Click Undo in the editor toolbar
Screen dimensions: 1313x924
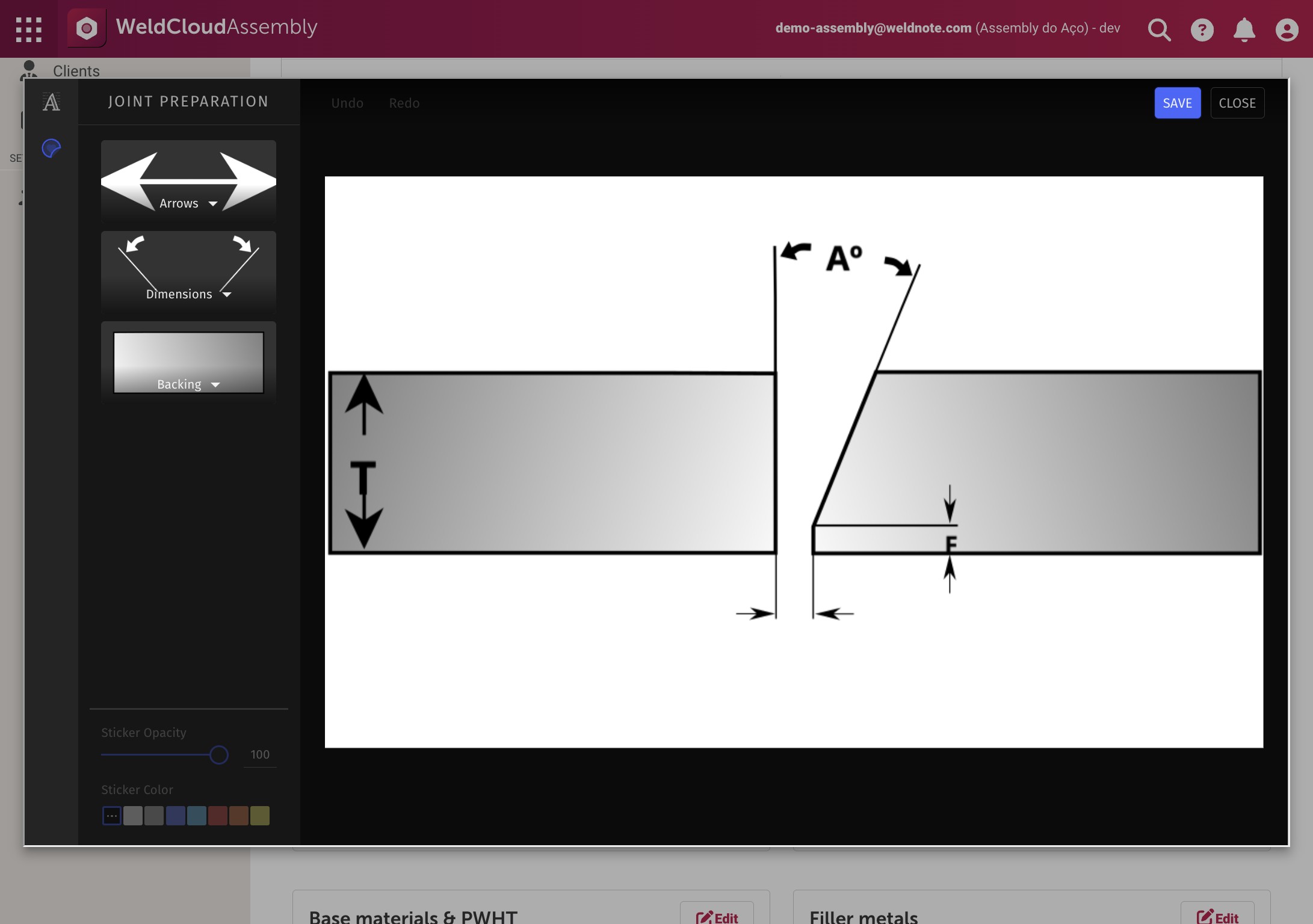point(347,103)
